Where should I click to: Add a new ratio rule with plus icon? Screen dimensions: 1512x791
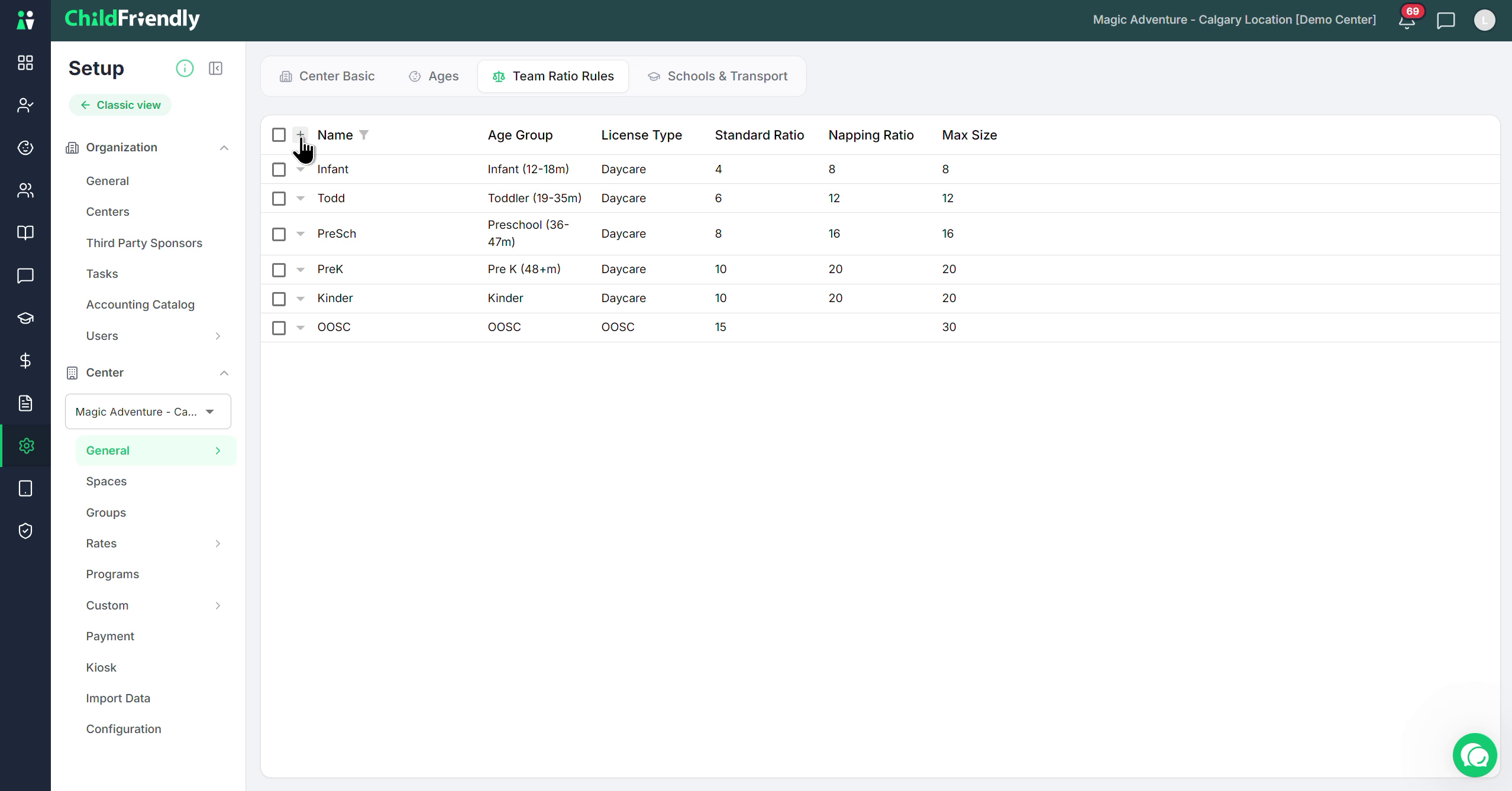301,135
